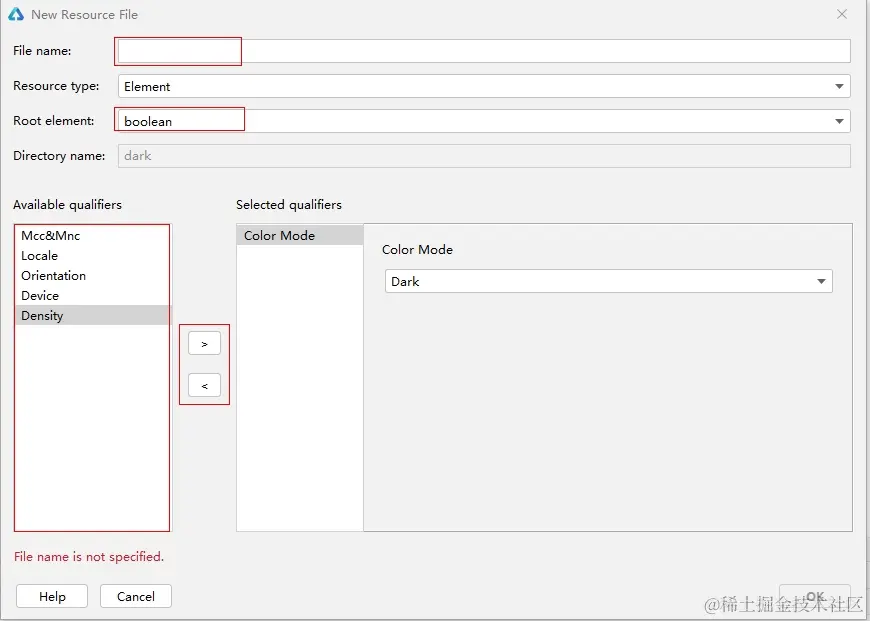Click the File name input field
Viewport: 870px width, 621px height.
484,51
